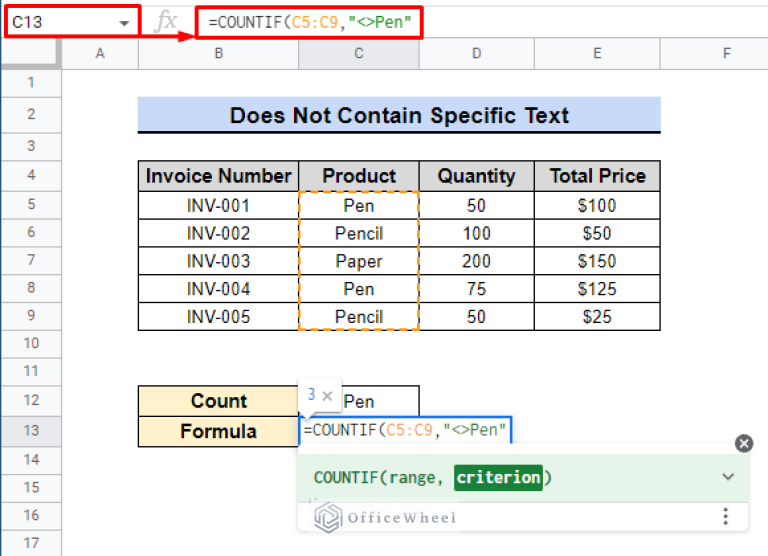Click the title Does Not Contain Specific Text
This screenshot has width=768, height=556.
click(399, 115)
